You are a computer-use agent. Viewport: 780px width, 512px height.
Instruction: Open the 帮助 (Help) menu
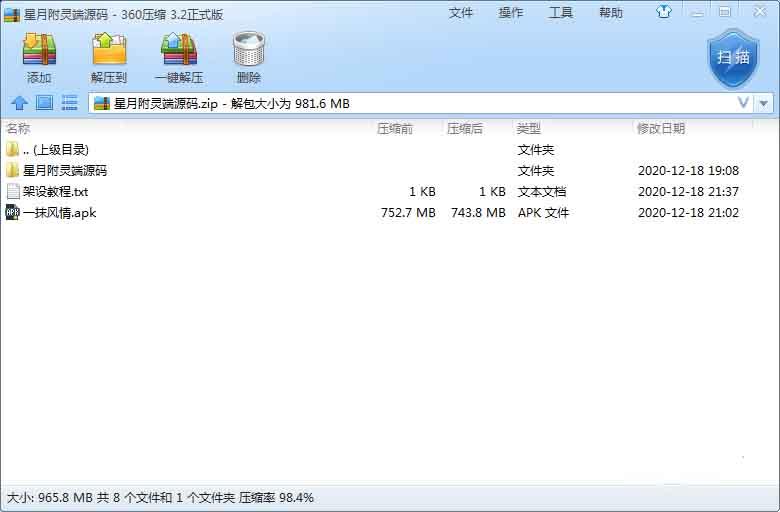pyautogui.click(x=610, y=13)
